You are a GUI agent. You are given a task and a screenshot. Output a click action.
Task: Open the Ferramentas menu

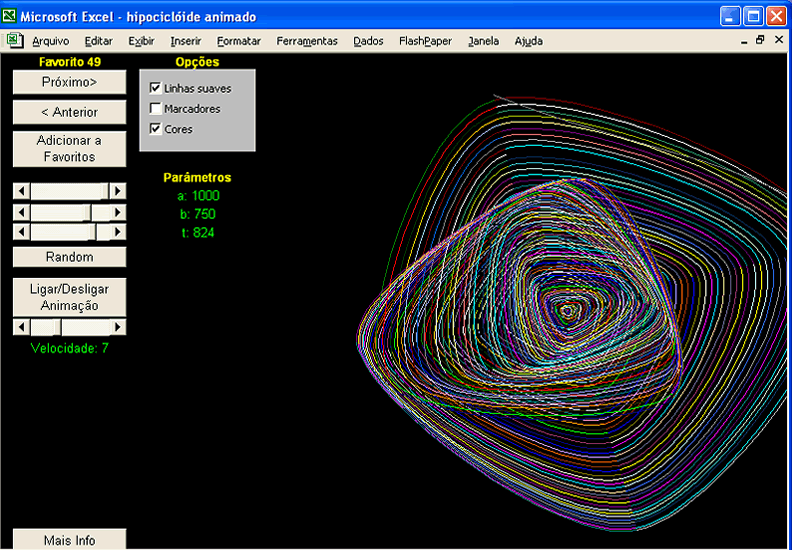(x=307, y=41)
